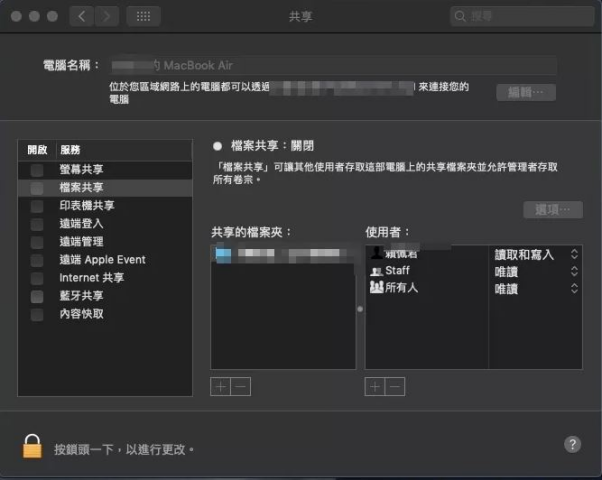Select 遠端 Apple Event service row
Screen dimensions: 602x480
click(105, 260)
